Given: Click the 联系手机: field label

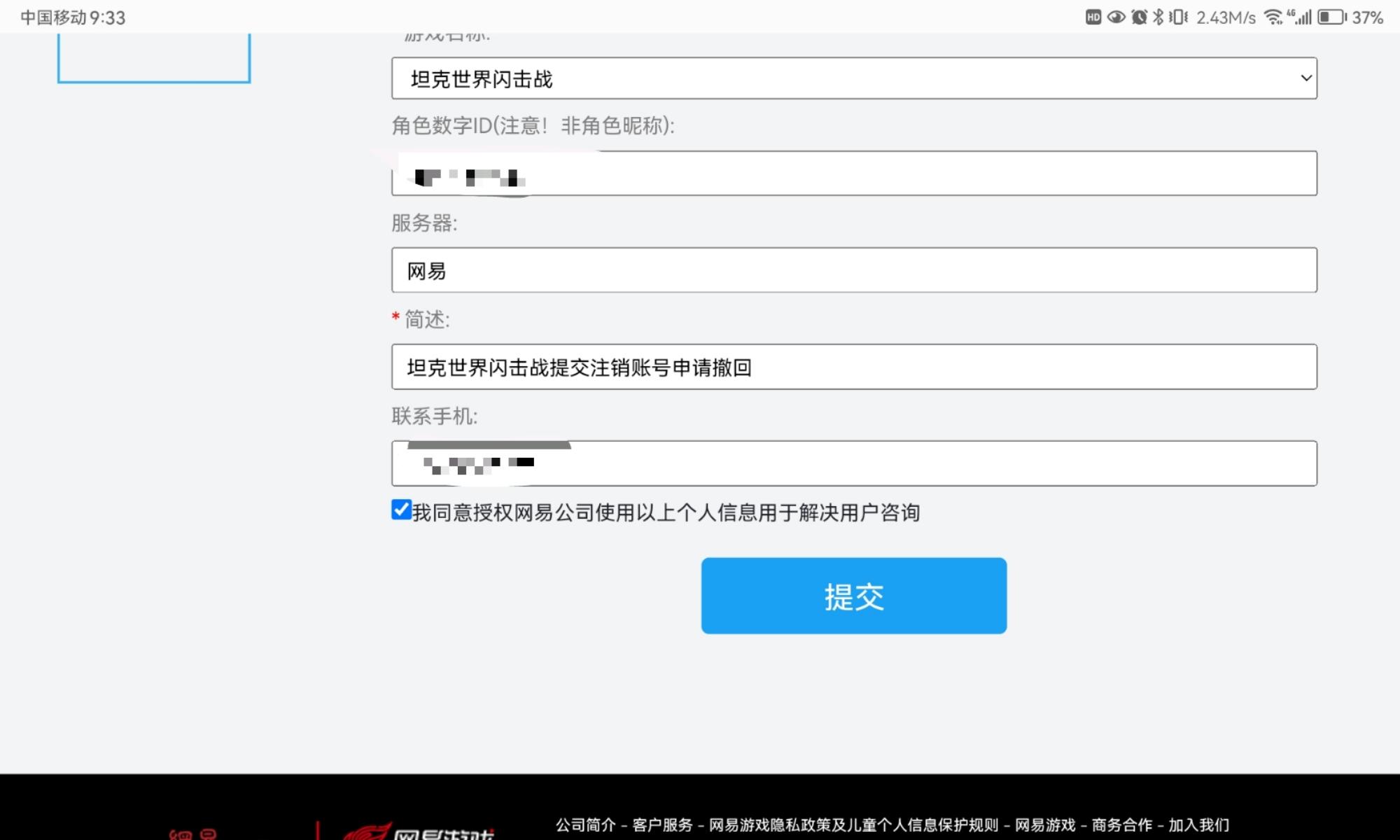Looking at the screenshot, I should pos(435,416).
